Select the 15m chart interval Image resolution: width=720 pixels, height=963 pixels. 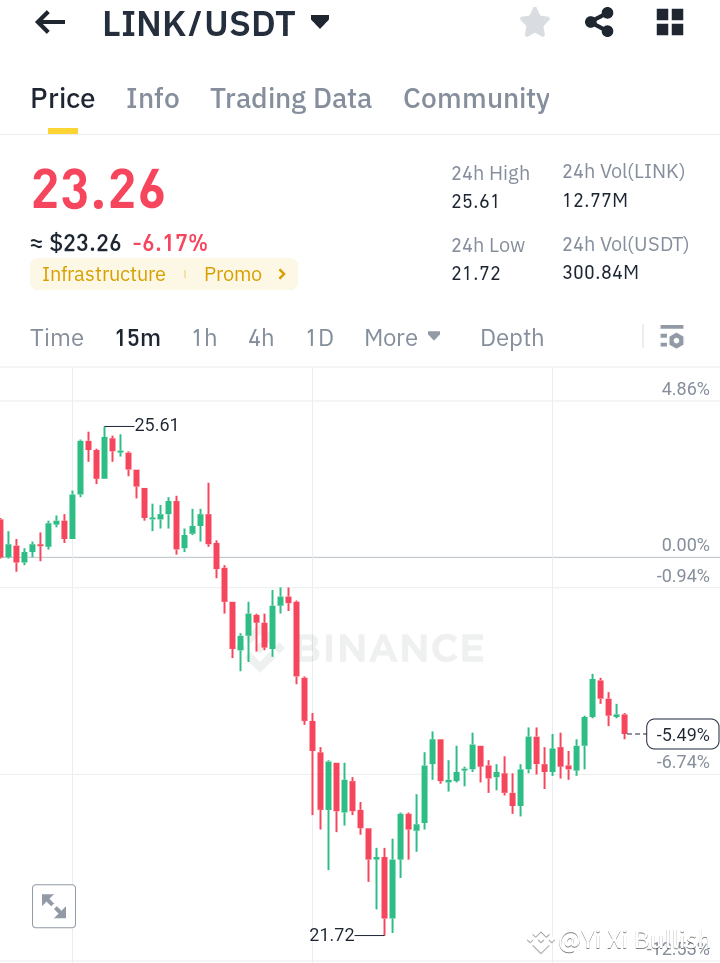point(138,338)
